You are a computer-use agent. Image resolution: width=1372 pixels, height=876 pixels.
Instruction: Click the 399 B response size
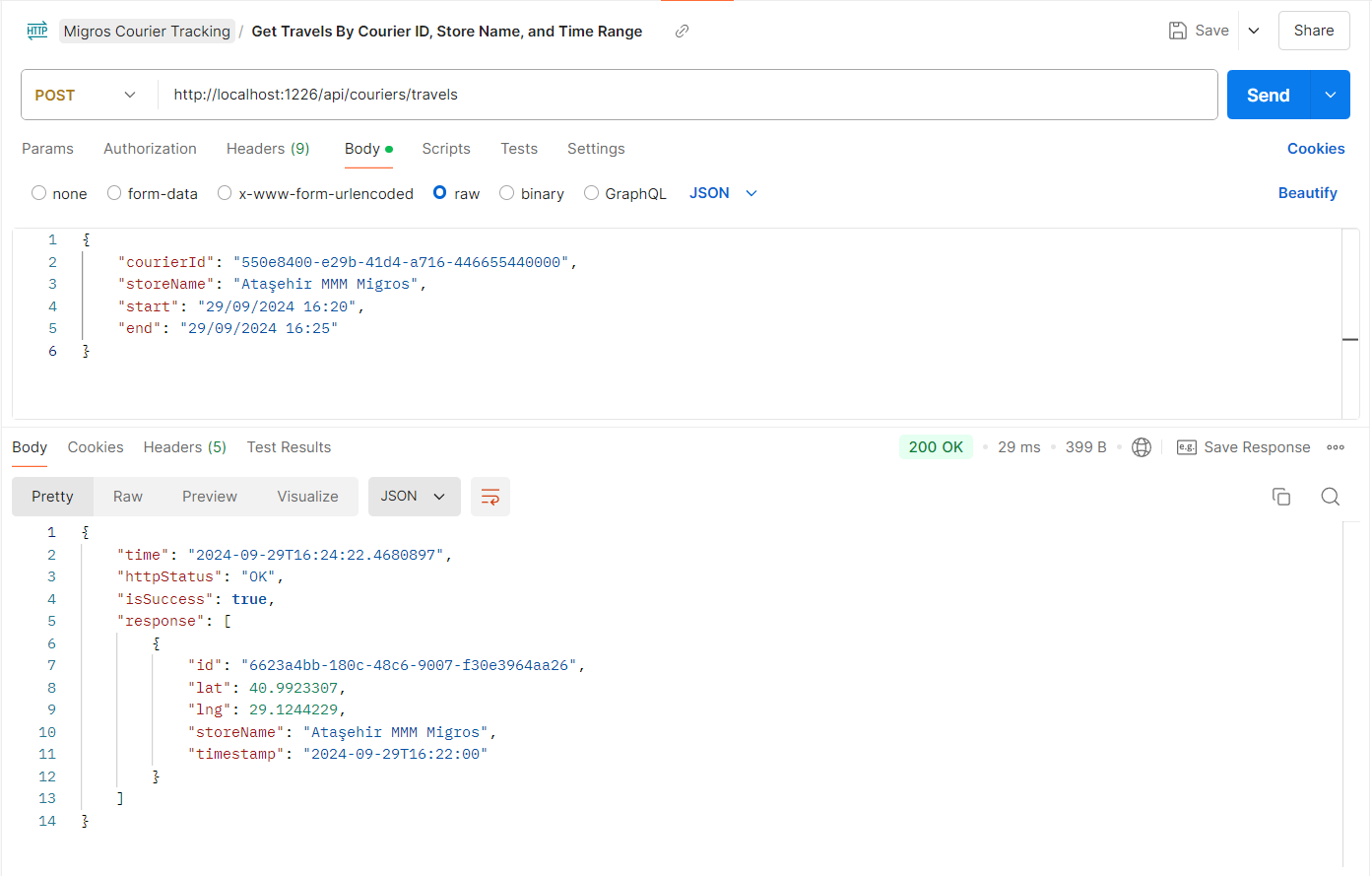[x=1085, y=447]
